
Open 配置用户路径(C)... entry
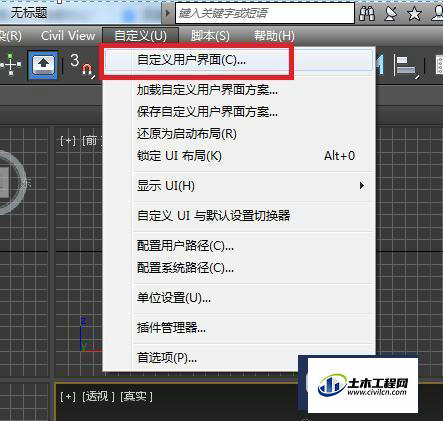238,246
